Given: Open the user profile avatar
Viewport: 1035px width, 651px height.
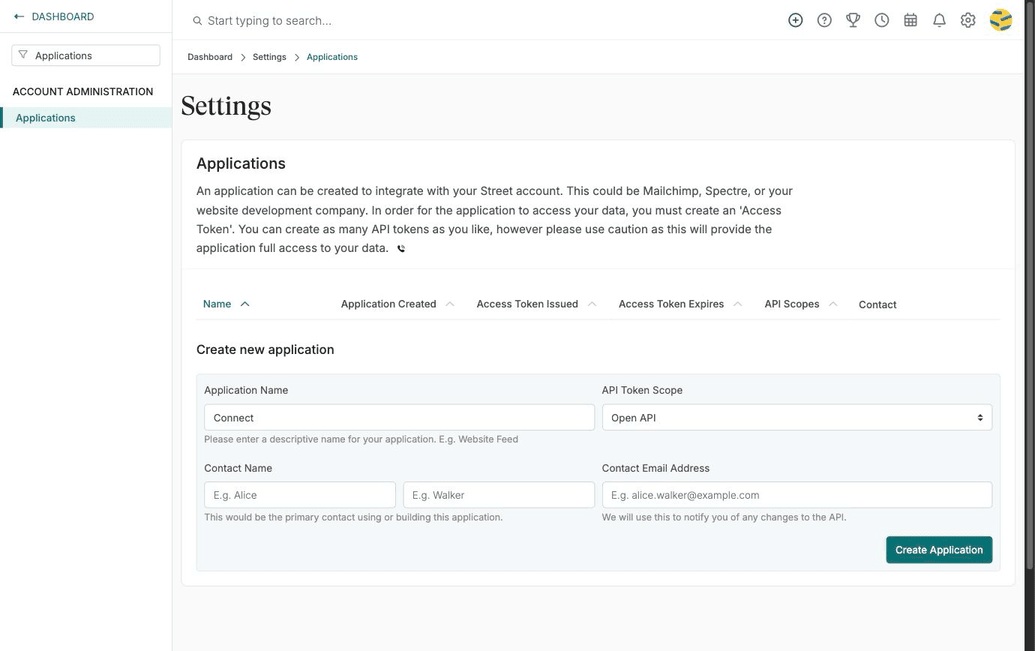Looking at the screenshot, I should pos(1001,20).
